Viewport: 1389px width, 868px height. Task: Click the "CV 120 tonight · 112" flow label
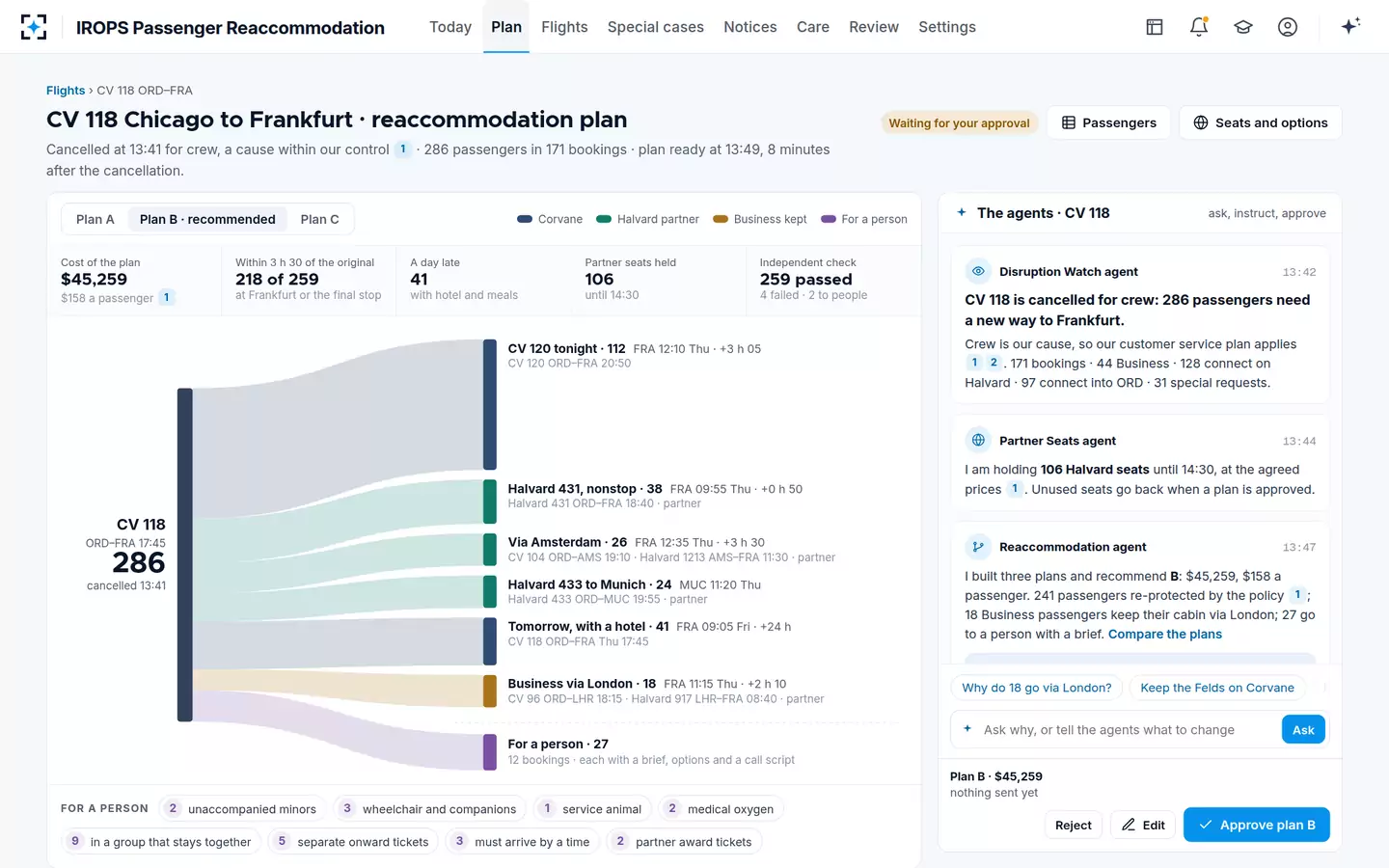(567, 349)
